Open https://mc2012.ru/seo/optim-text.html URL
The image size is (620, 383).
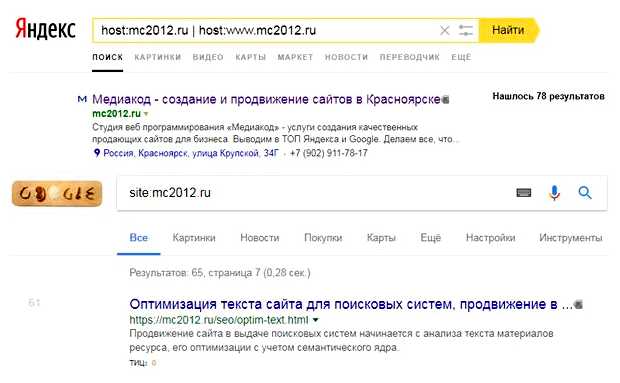(x=219, y=320)
